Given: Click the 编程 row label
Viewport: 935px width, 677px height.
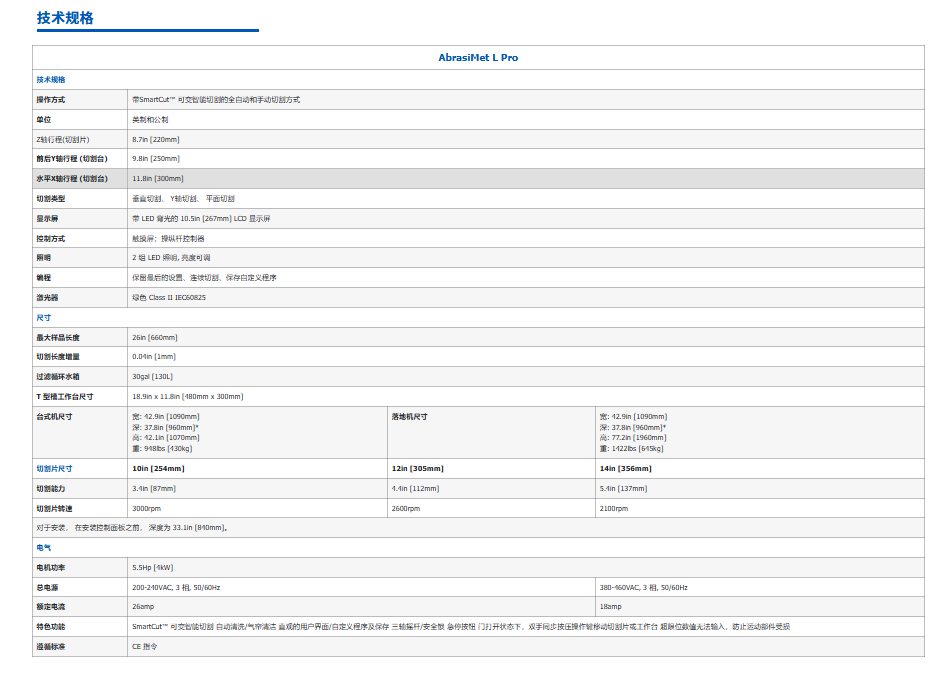Looking at the screenshot, I should pos(44,278).
